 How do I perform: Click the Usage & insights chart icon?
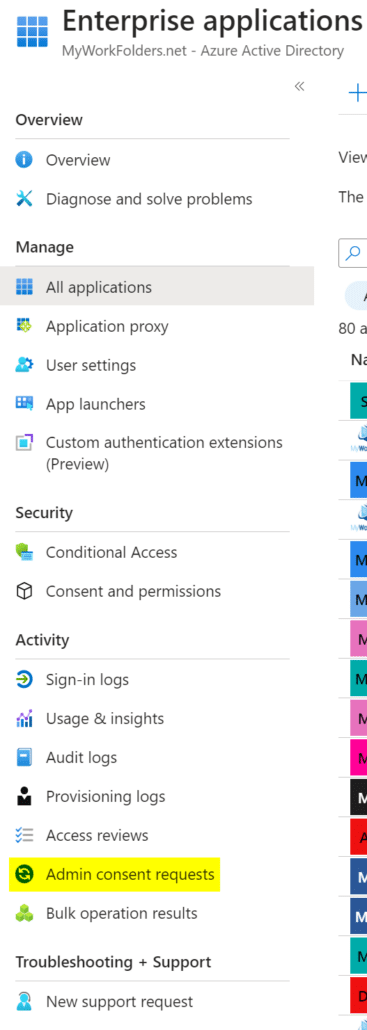(x=24, y=719)
